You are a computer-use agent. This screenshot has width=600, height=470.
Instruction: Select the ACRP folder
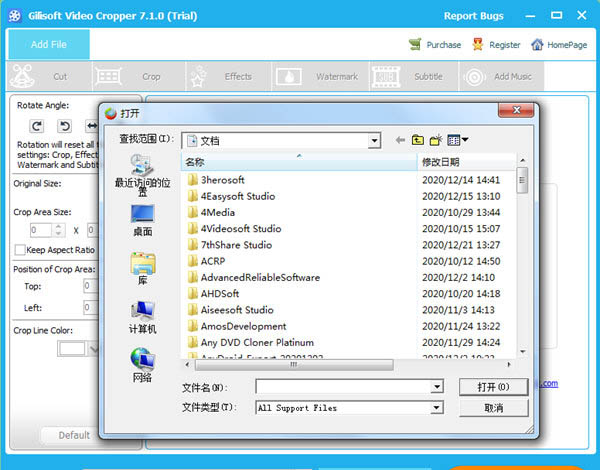tap(206, 261)
